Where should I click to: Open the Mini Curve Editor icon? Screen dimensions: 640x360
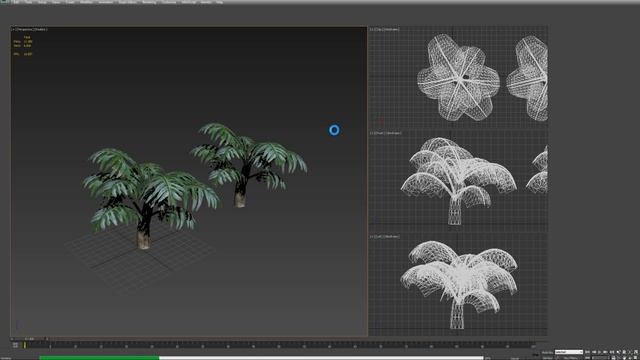[15, 345]
